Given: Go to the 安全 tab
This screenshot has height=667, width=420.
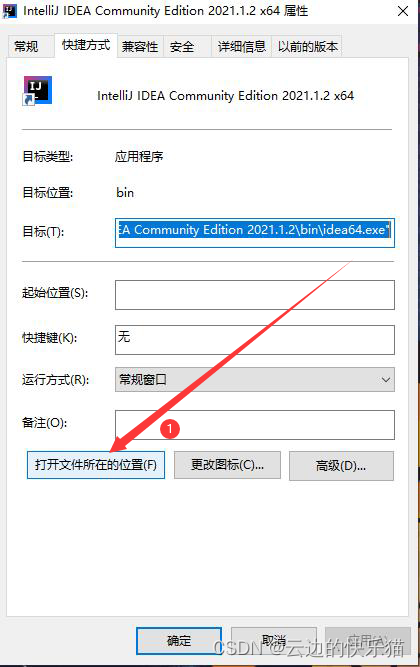Looking at the screenshot, I should coord(182,46).
